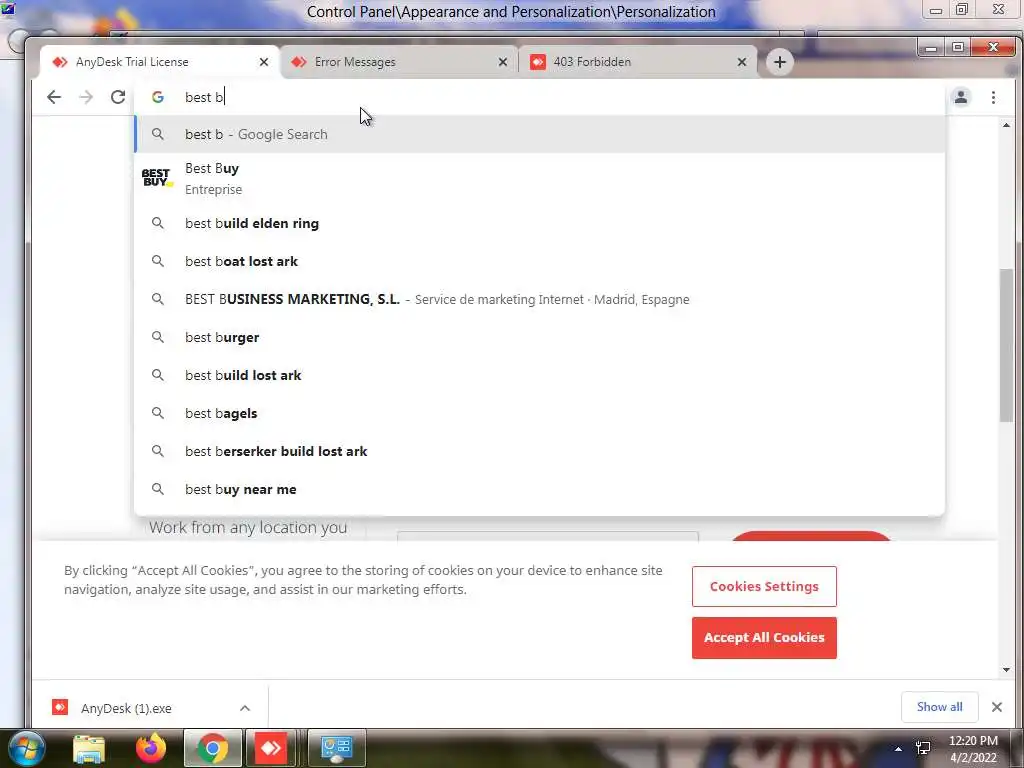Choose 'best build lost ark' suggestion

[x=539, y=375]
